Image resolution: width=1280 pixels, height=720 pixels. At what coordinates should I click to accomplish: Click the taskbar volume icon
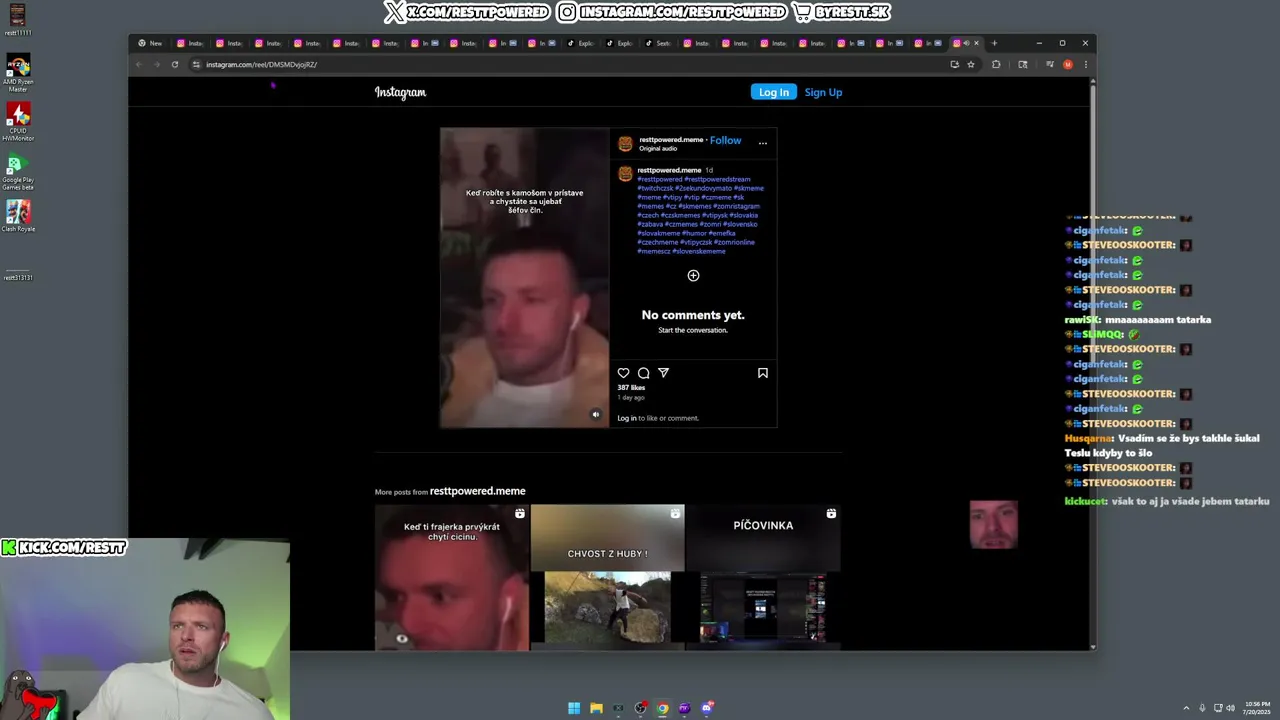tap(1230, 708)
